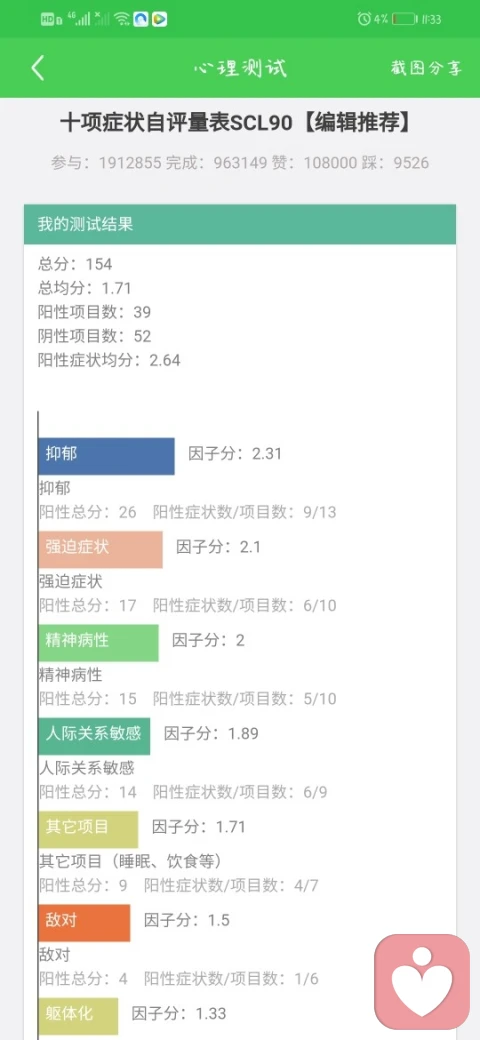Tap the alarm clock status icon
This screenshot has height=1040, width=480.
tap(363, 19)
